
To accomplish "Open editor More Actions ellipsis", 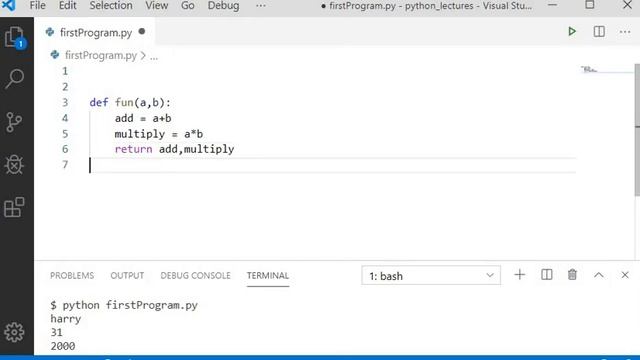I will click(625, 32).
